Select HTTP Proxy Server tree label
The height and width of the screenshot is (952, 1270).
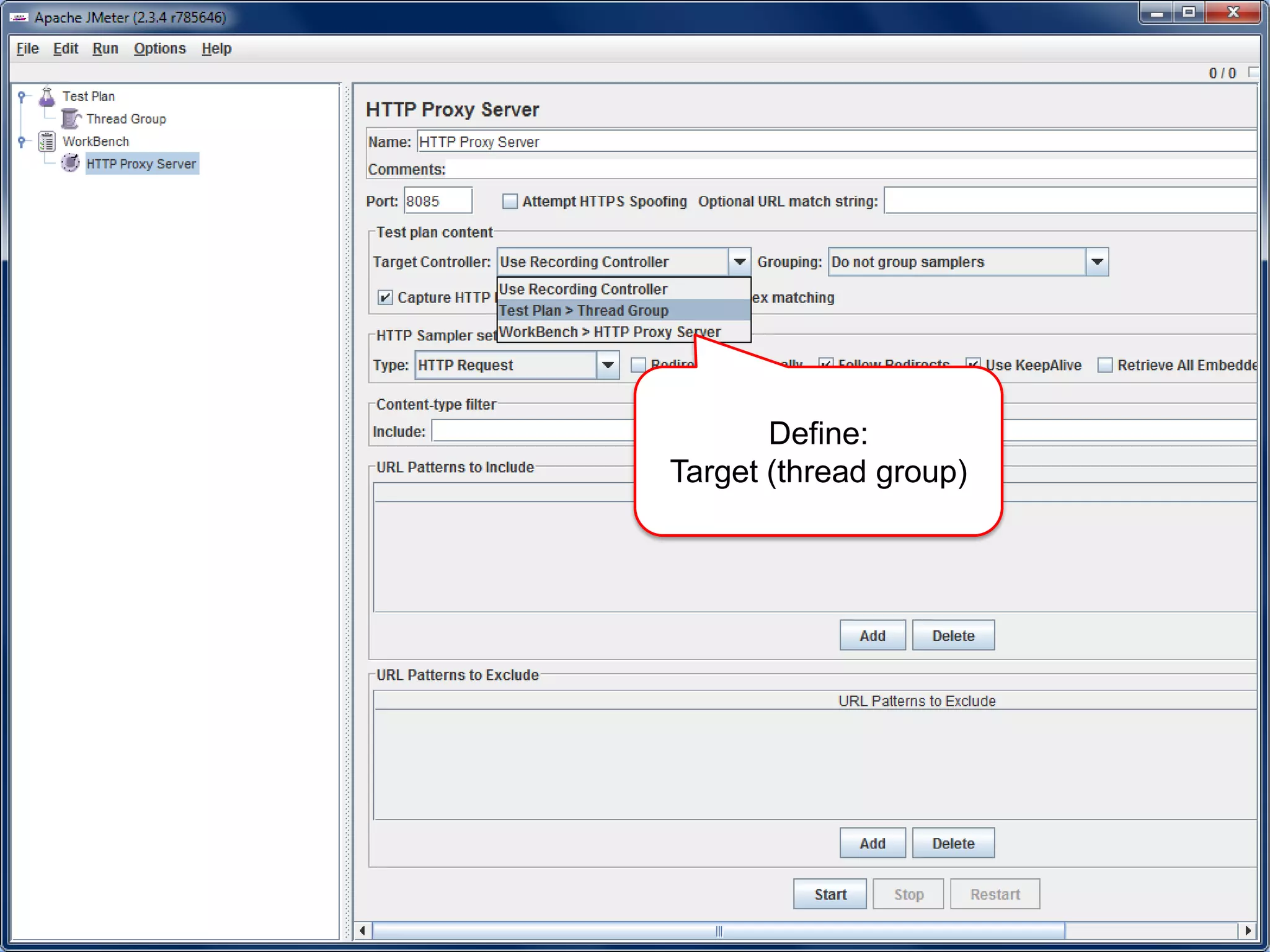[141, 164]
